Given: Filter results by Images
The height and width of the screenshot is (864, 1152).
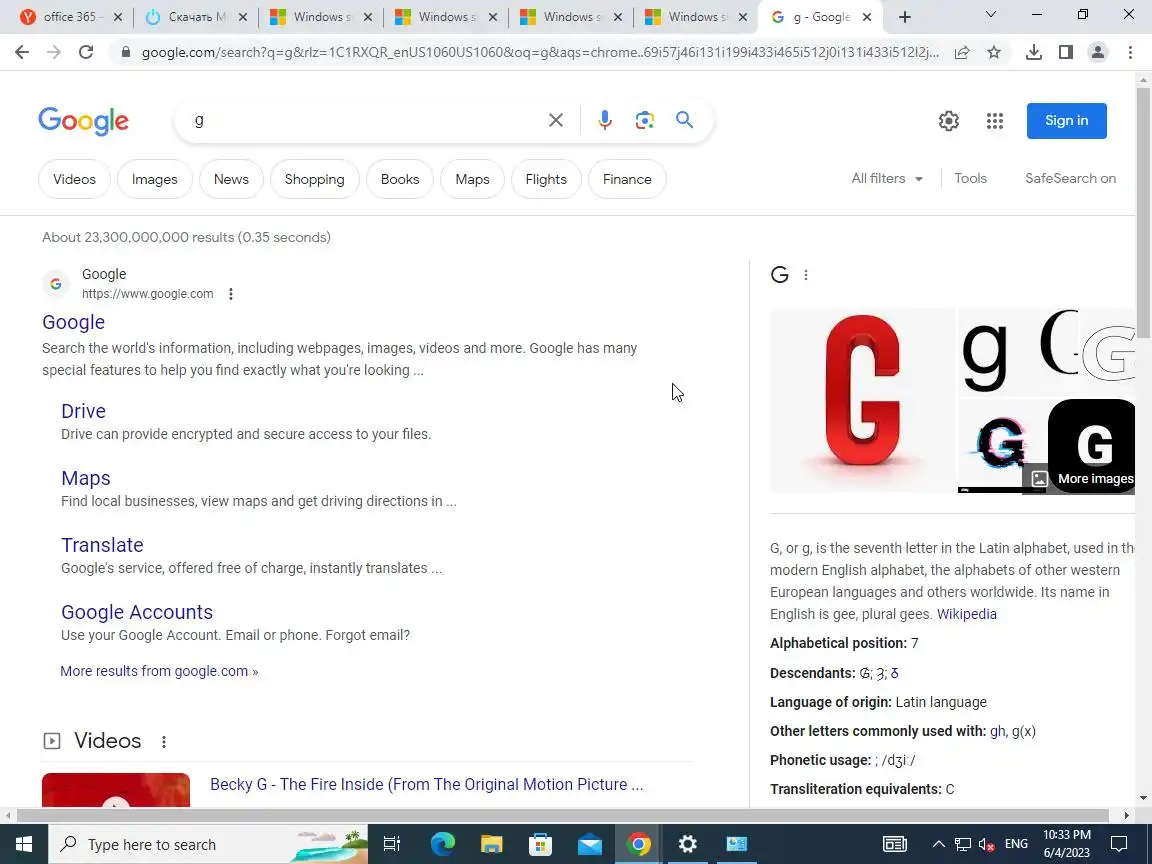Looking at the screenshot, I should [154, 179].
